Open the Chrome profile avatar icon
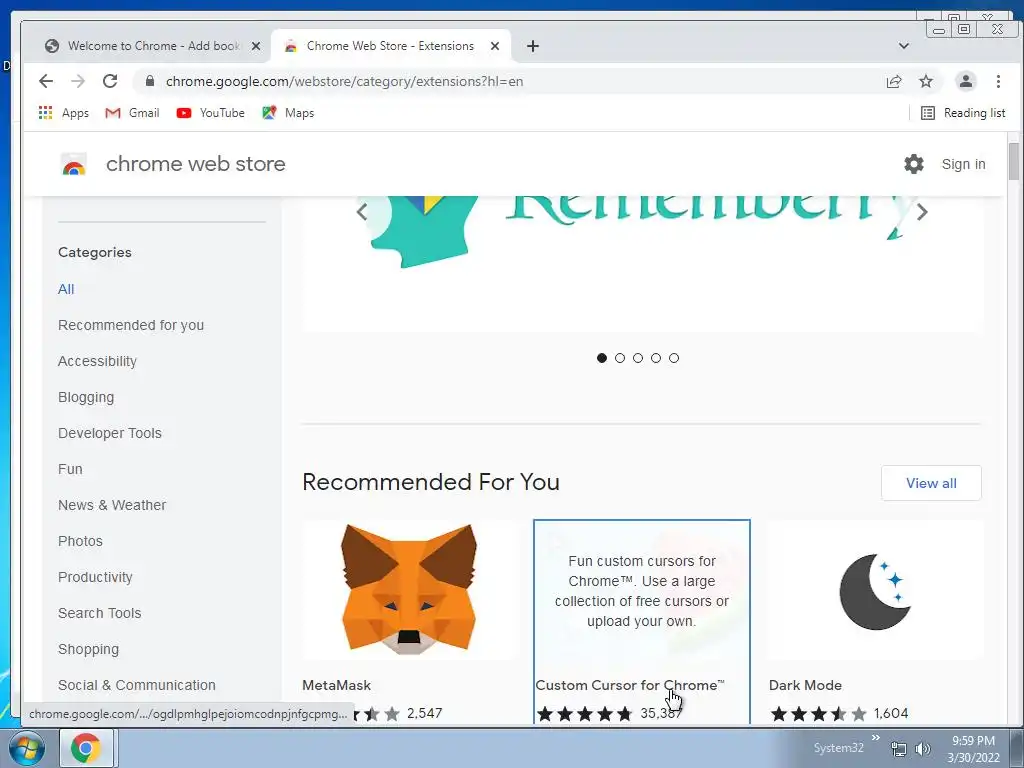 tap(965, 81)
